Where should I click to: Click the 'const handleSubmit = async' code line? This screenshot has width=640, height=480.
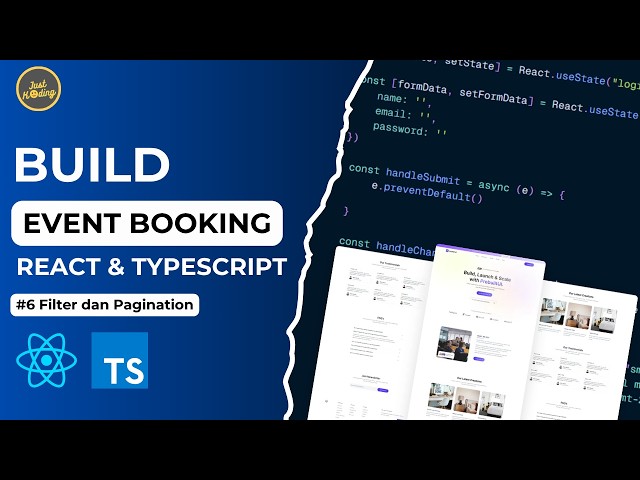pyautogui.click(x=457, y=182)
